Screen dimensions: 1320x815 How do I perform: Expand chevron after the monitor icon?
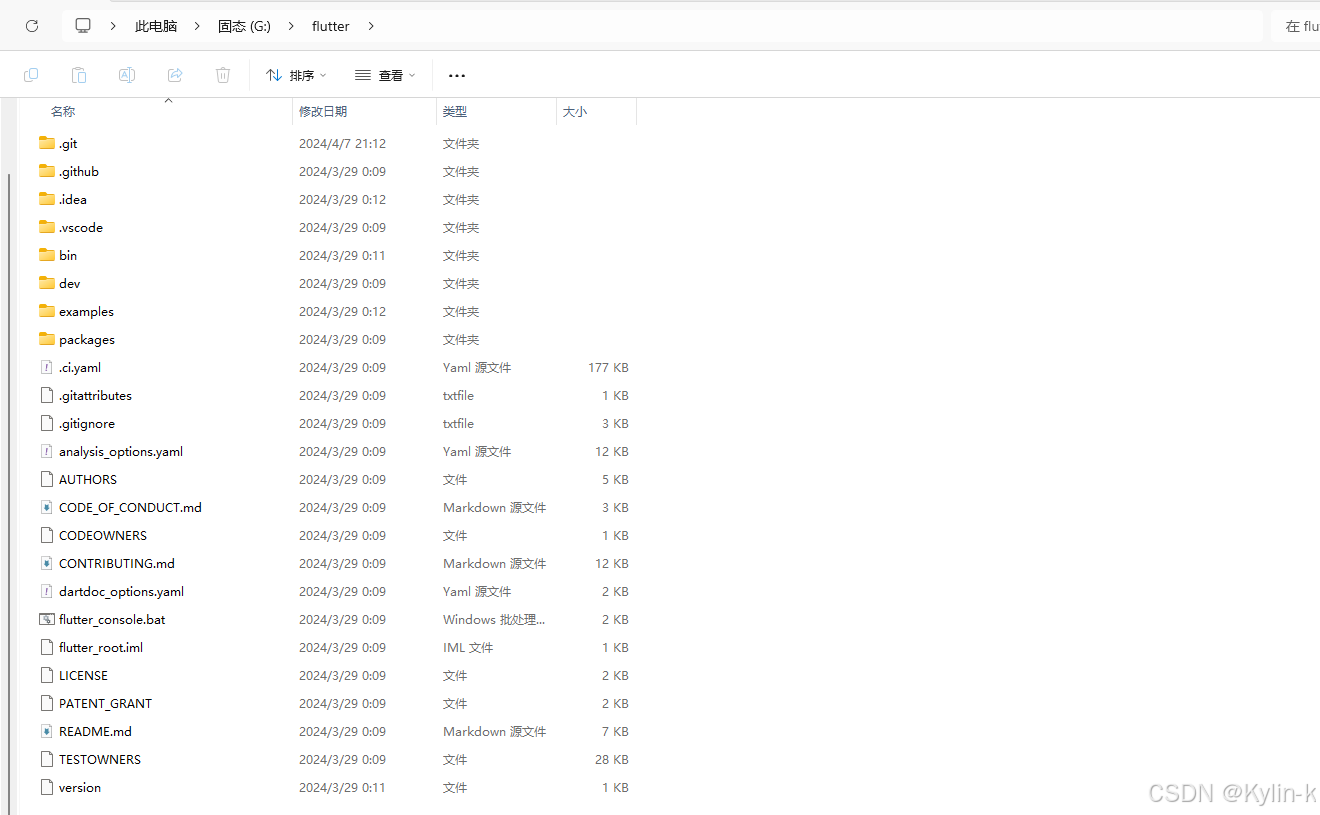(113, 26)
